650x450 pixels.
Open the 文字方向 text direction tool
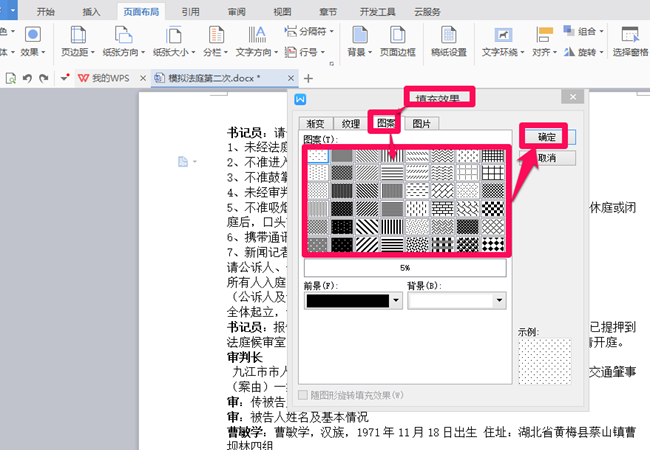(x=257, y=41)
